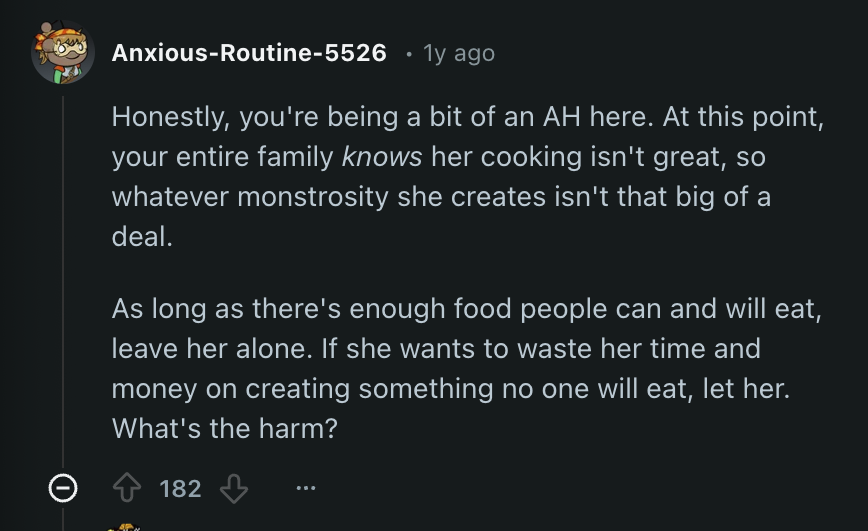Collapse the thread via the vertical thread line
This screenshot has height=531, width=868.
pos(63,280)
